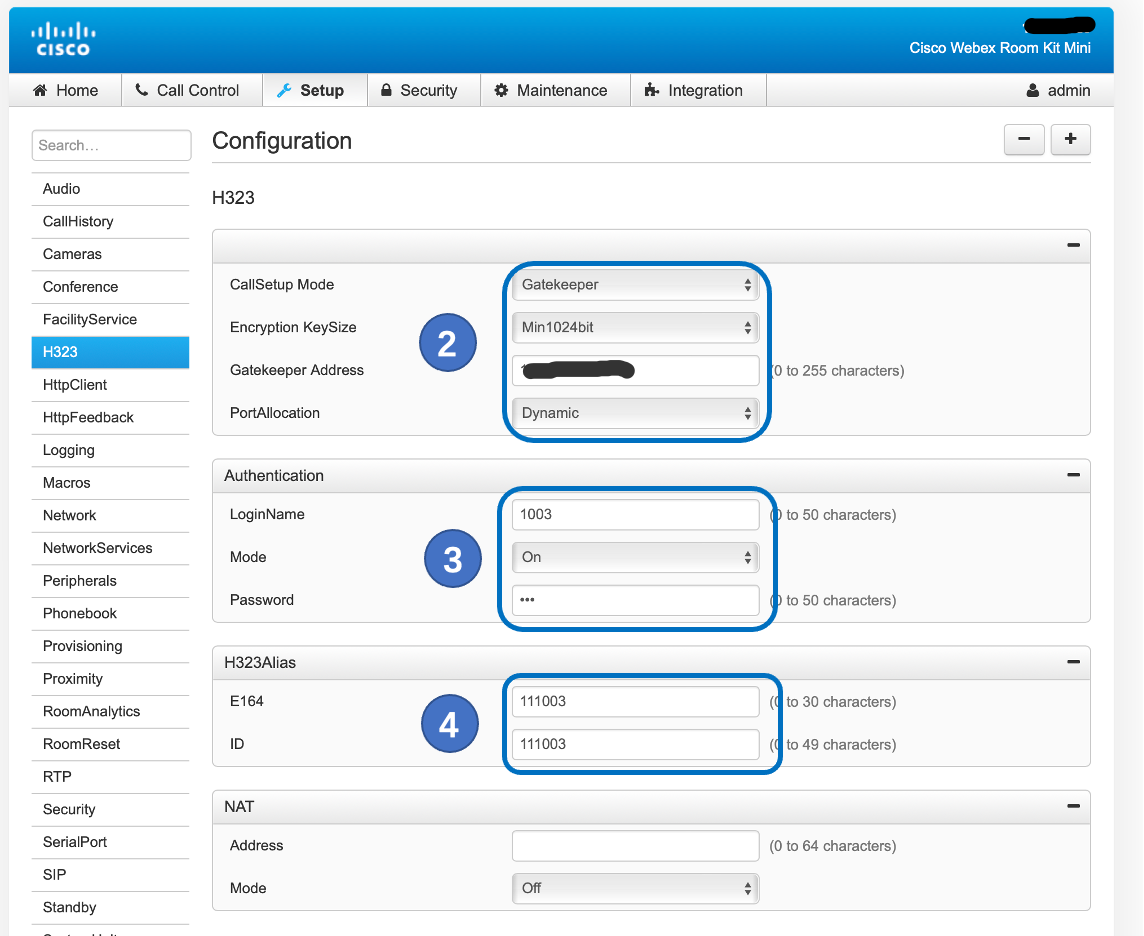Select HttpFeedback in the sidebar
The height and width of the screenshot is (936, 1144).
pos(110,418)
